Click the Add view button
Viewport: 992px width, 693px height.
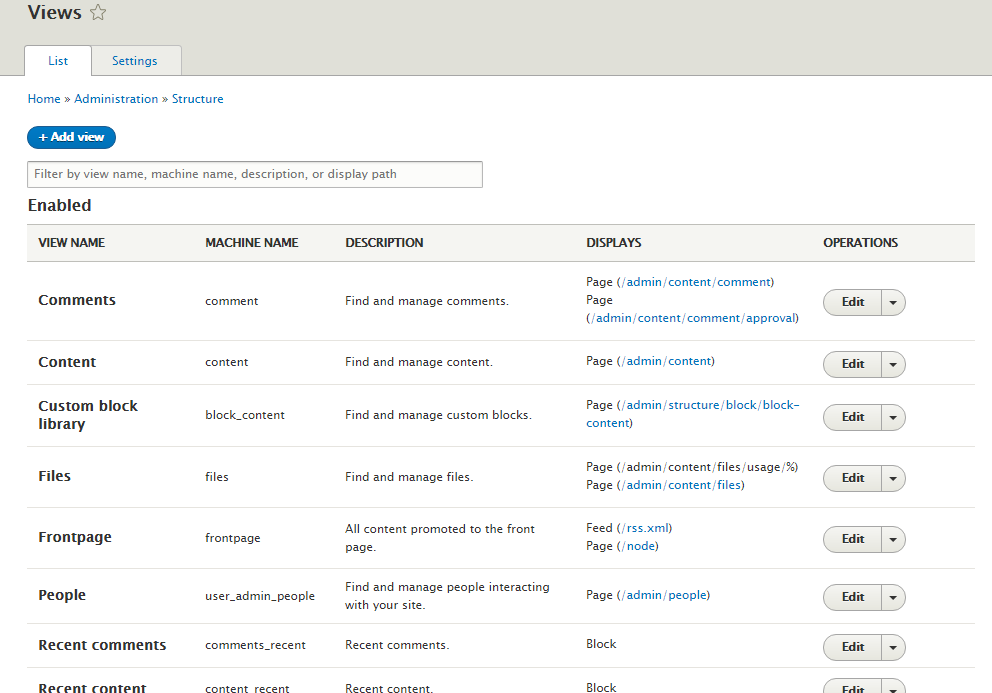[71, 137]
